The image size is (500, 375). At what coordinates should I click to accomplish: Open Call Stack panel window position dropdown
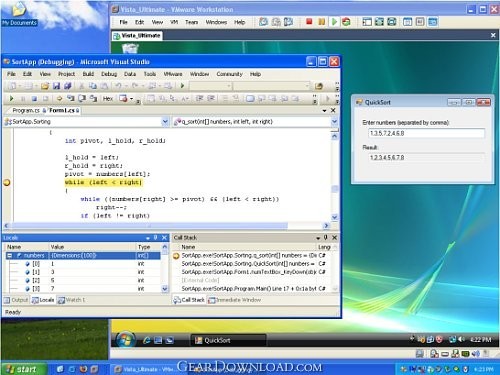pyautogui.click(x=318, y=238)
